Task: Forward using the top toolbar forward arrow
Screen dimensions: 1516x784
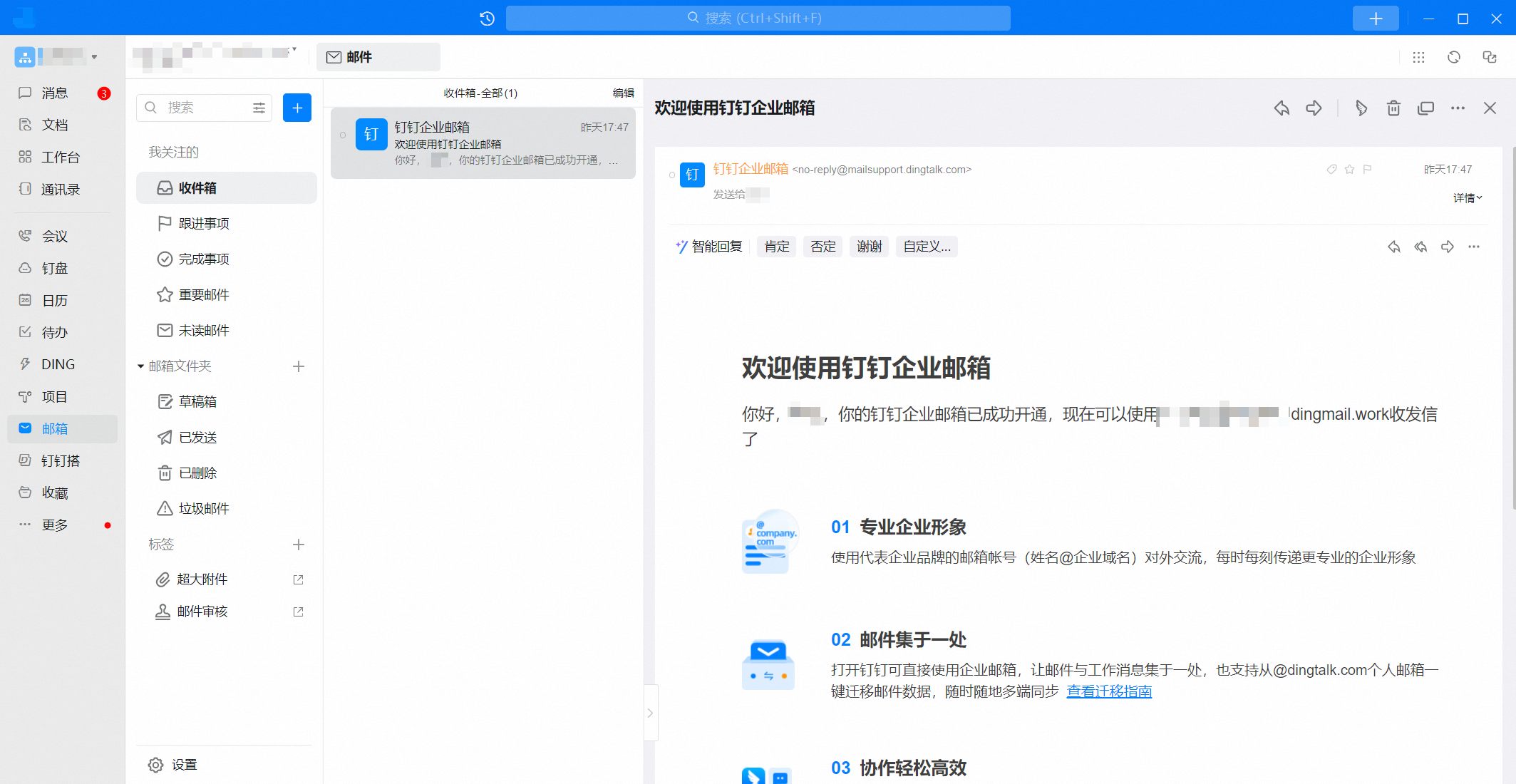Action: point(1314,108)
